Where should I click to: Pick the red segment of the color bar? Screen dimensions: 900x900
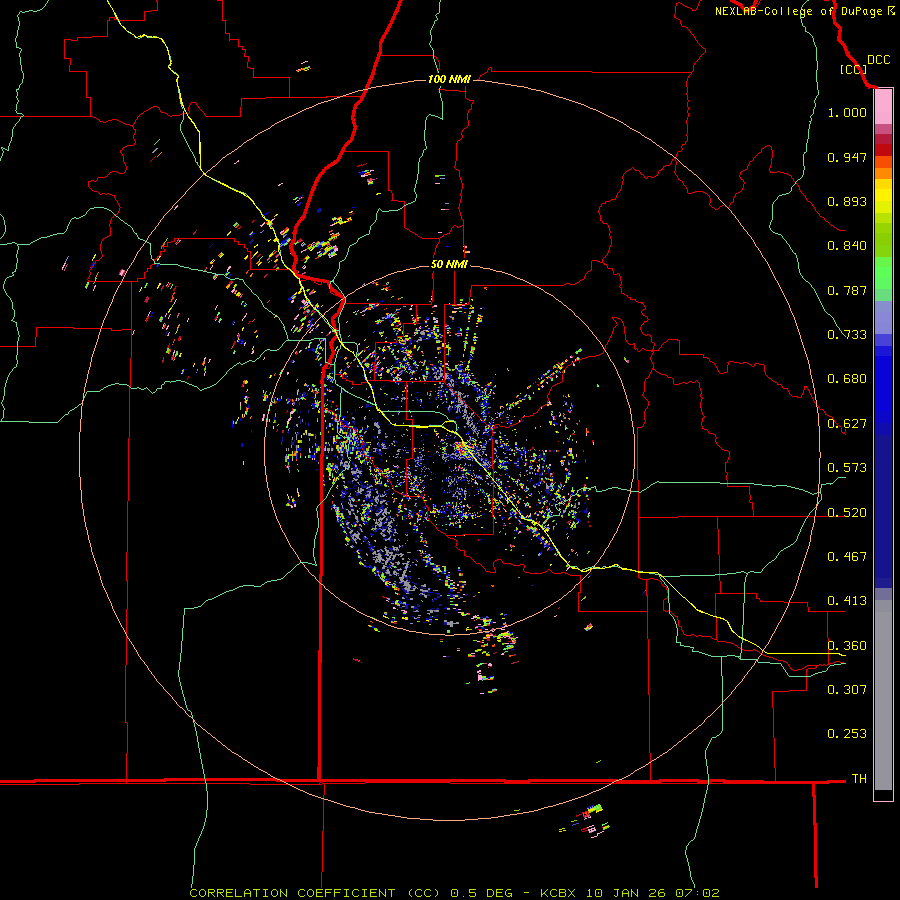coord(883,150)
